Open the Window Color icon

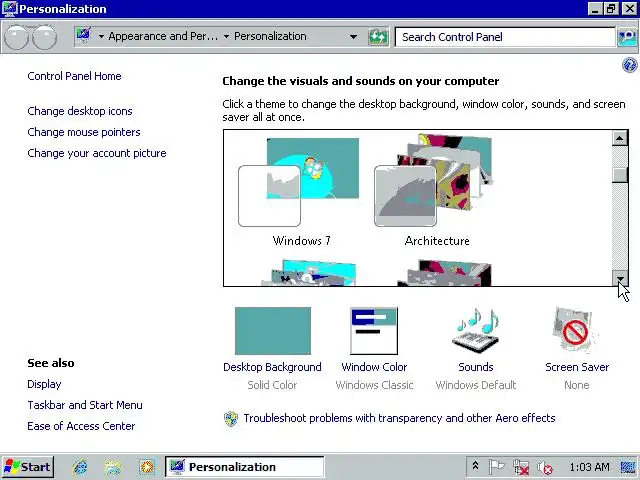click(374, 331)
